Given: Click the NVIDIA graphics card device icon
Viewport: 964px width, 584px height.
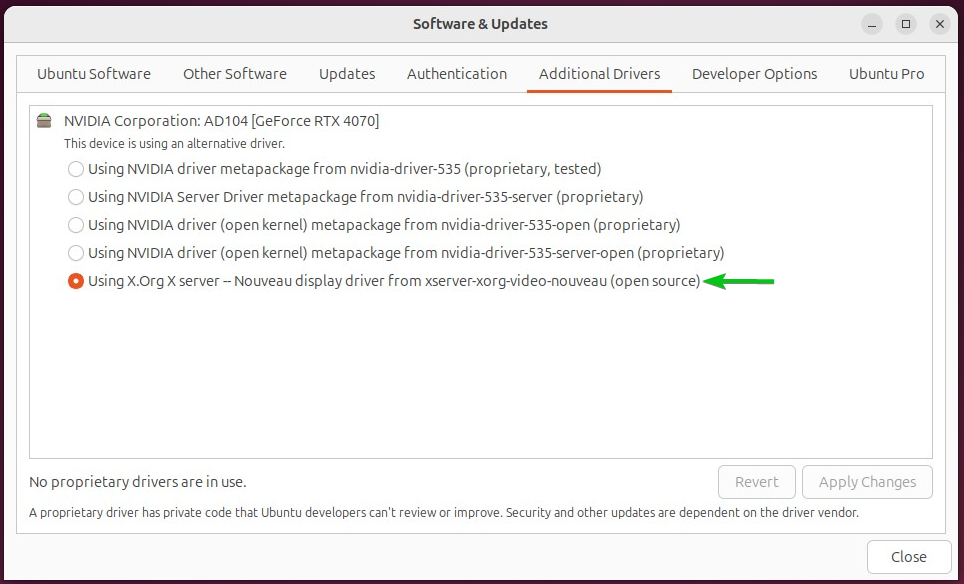Looking at the screenshot, I should [44, 120].
